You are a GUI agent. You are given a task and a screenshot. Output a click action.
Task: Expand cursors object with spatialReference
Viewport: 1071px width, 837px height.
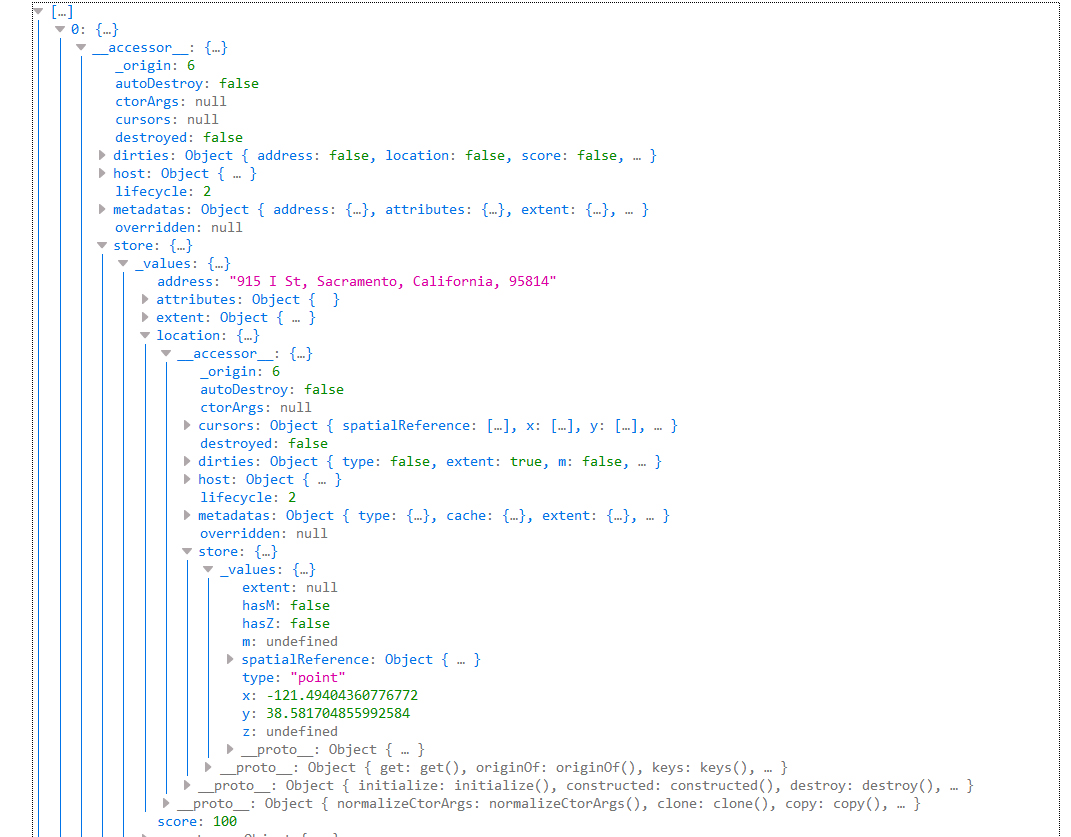[187, 425]
